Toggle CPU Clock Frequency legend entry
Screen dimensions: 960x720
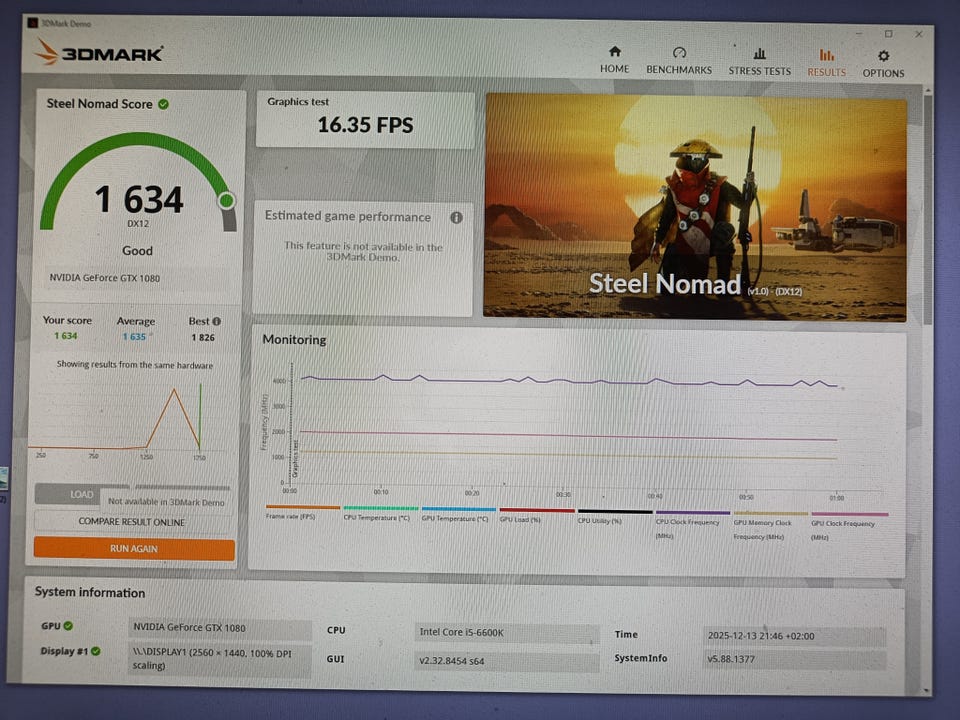pyautogui.click(x=692, y=524)
